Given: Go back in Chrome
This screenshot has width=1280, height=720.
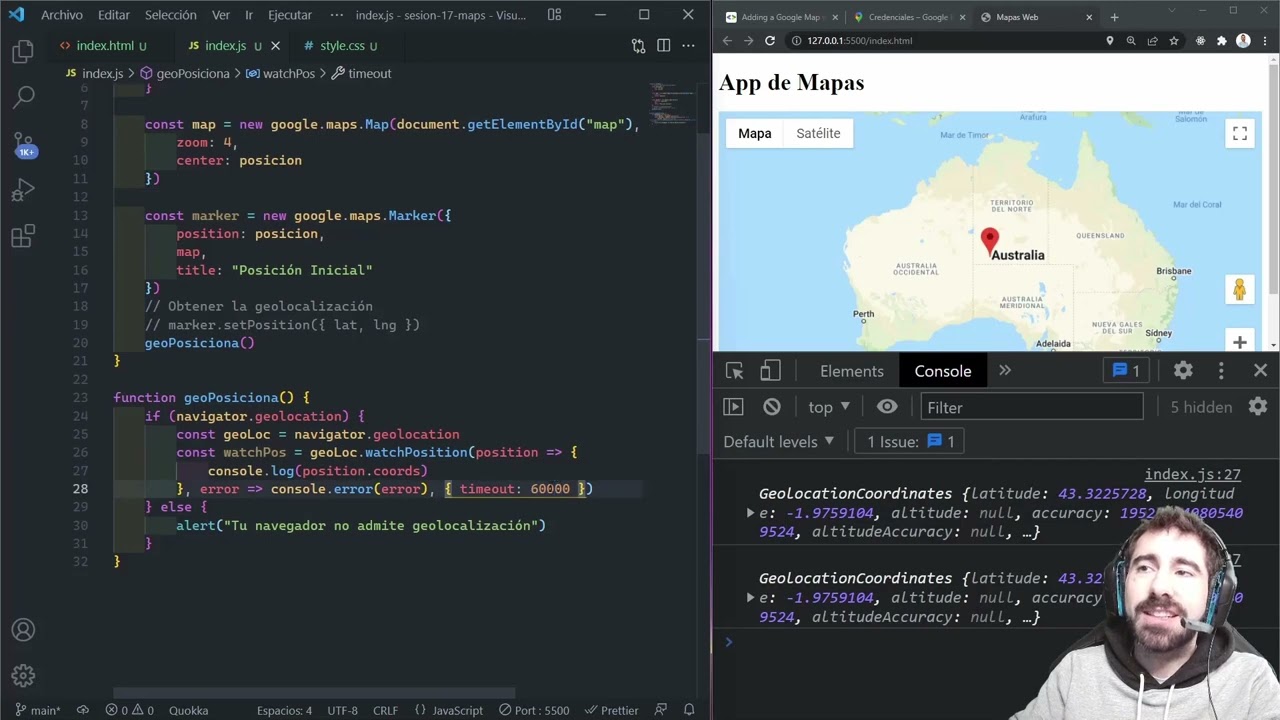Looking at the screenshot, I should [727, 41].
